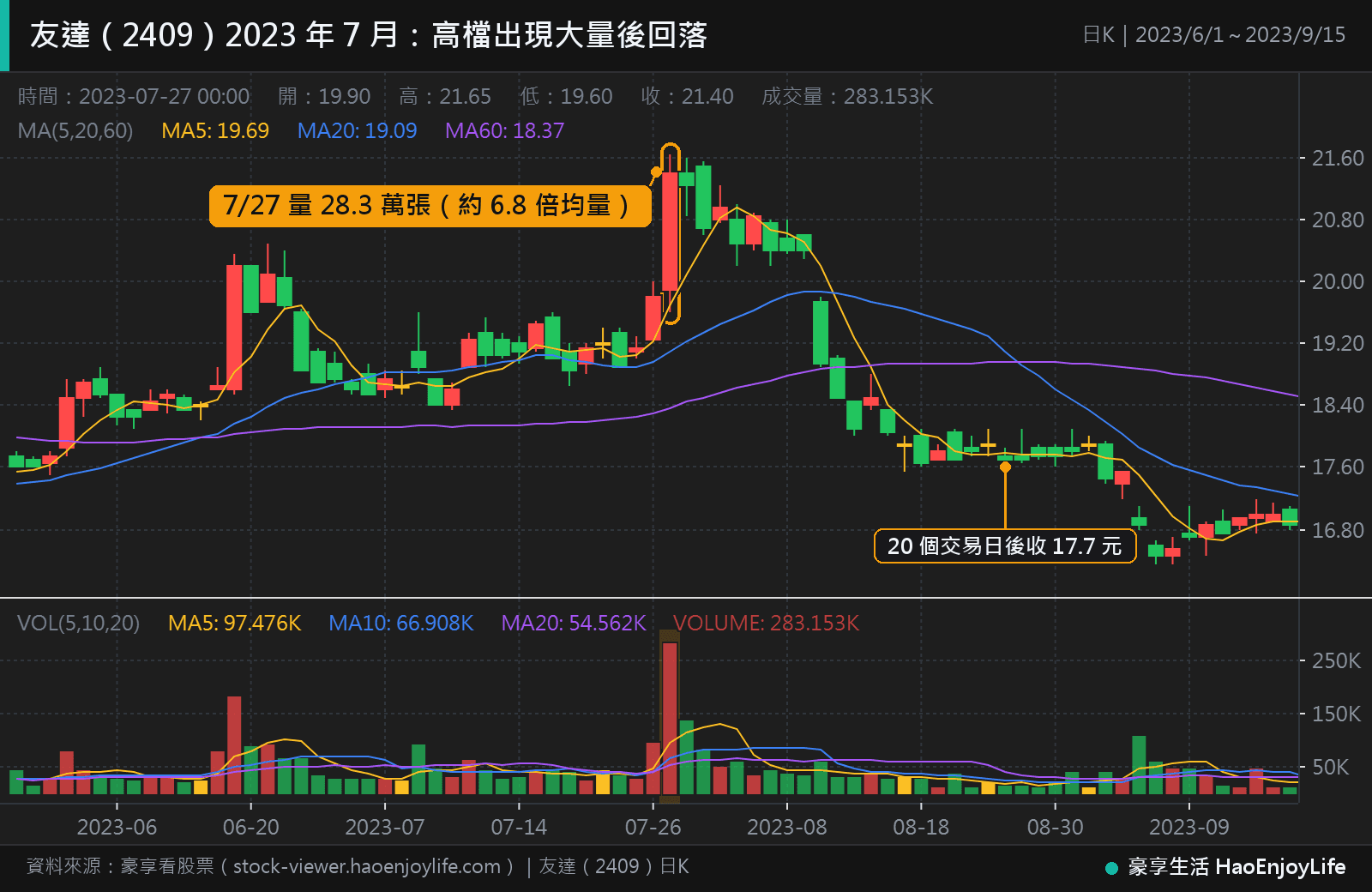The width and height of the screenshot is (1372, 892).
Task: Click the '20 個交易日後收 17.7 元' callout label
Action: click(1005, 545)
